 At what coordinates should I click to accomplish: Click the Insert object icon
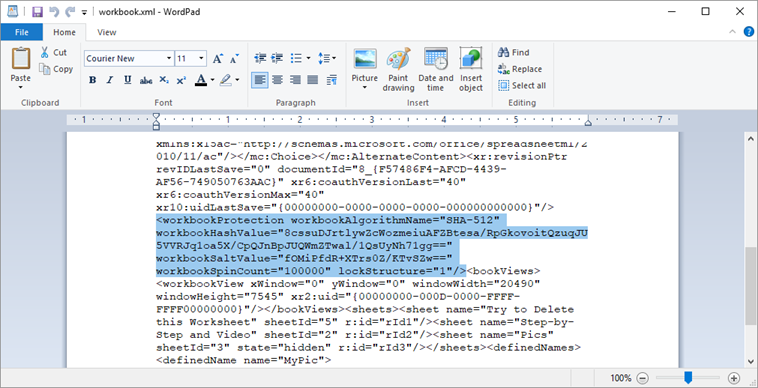click(471, 59)
